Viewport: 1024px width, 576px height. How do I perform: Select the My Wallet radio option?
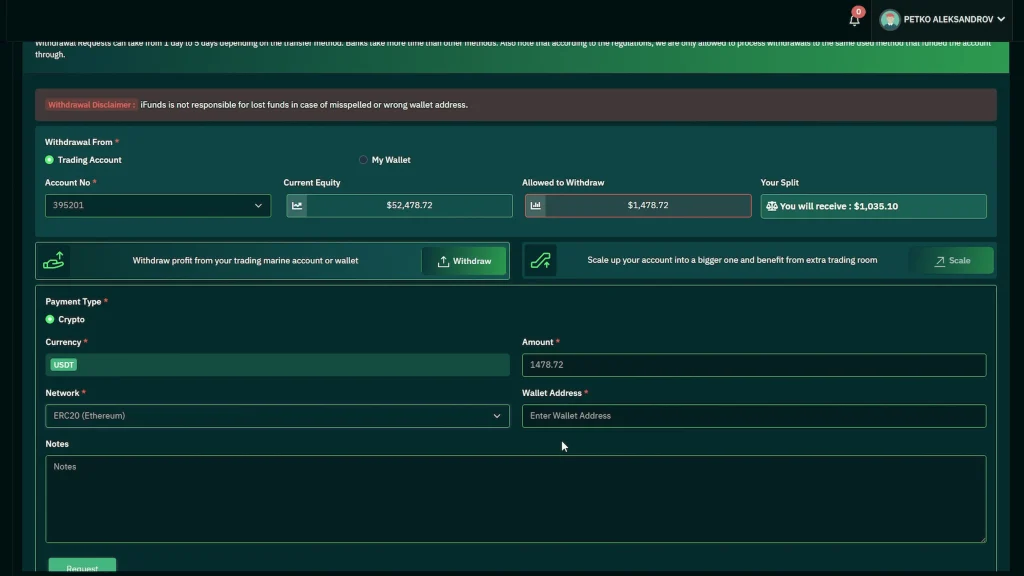363,160
